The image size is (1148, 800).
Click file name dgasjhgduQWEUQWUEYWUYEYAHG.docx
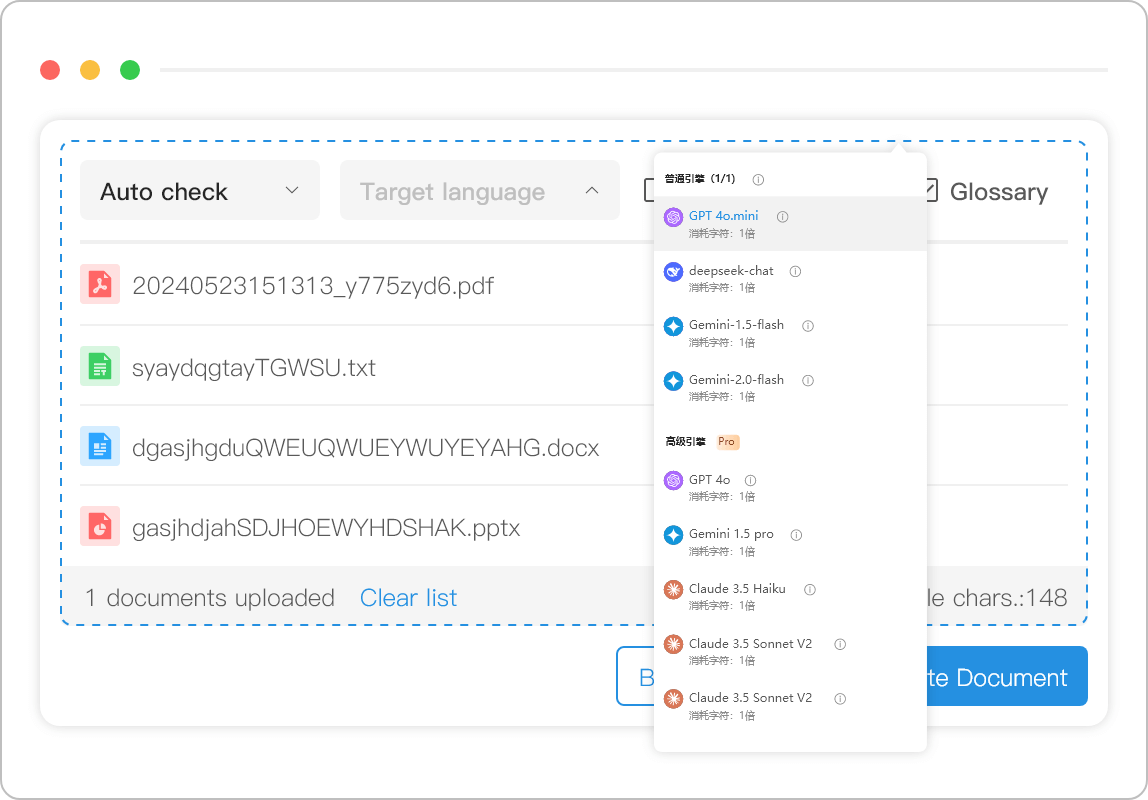click(365, 447)
